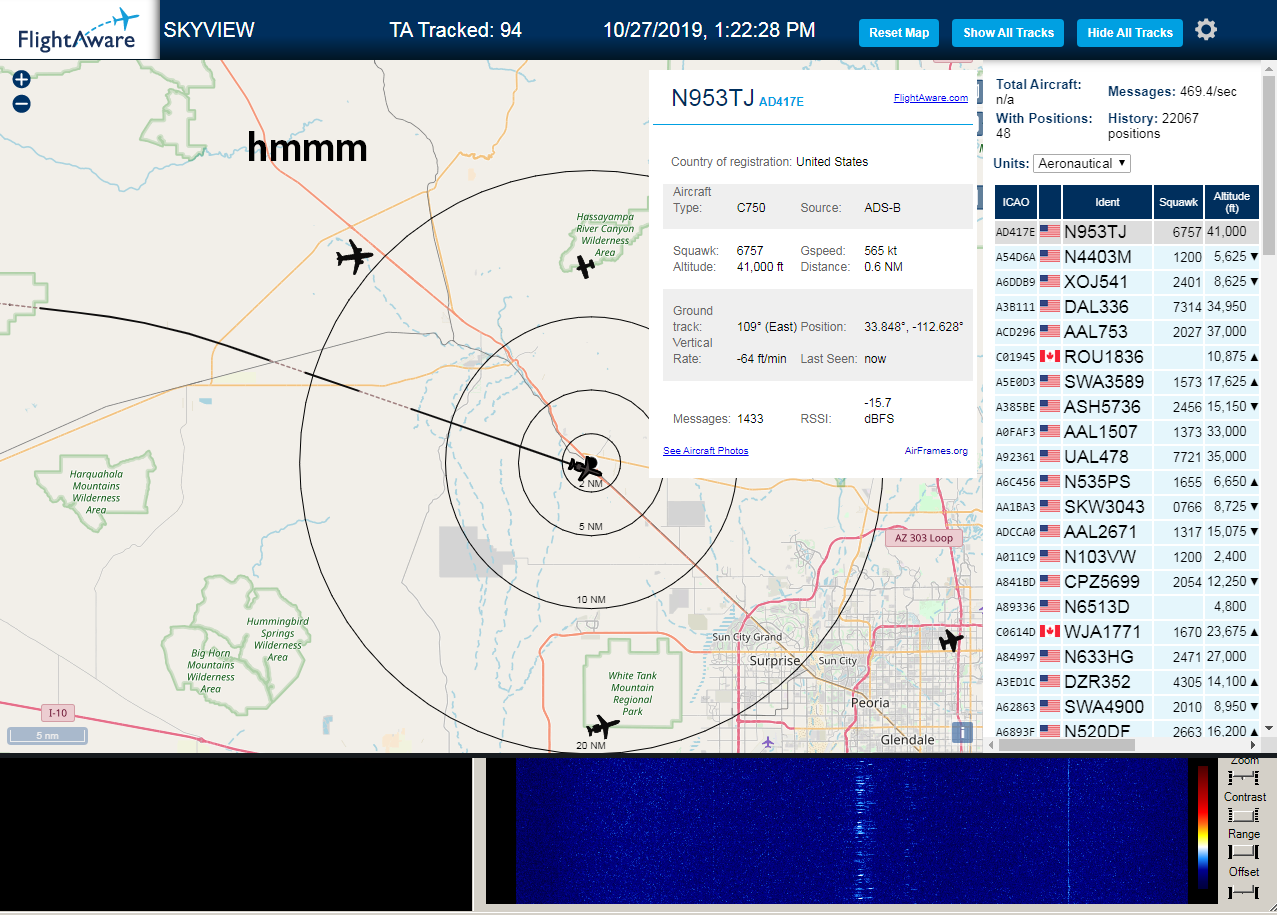
Task: Click the waterfall color scale bar
Action: [x=1203, y=829]
